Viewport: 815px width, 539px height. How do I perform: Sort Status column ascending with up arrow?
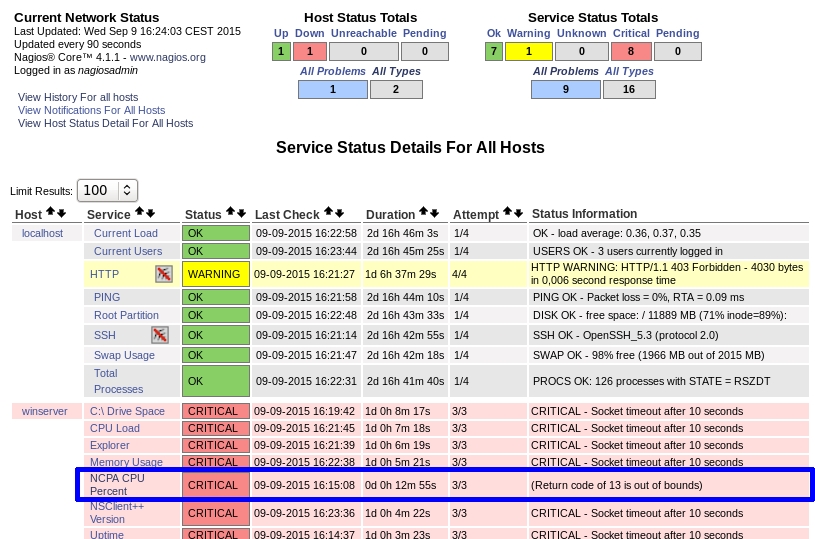click(230, 213)
